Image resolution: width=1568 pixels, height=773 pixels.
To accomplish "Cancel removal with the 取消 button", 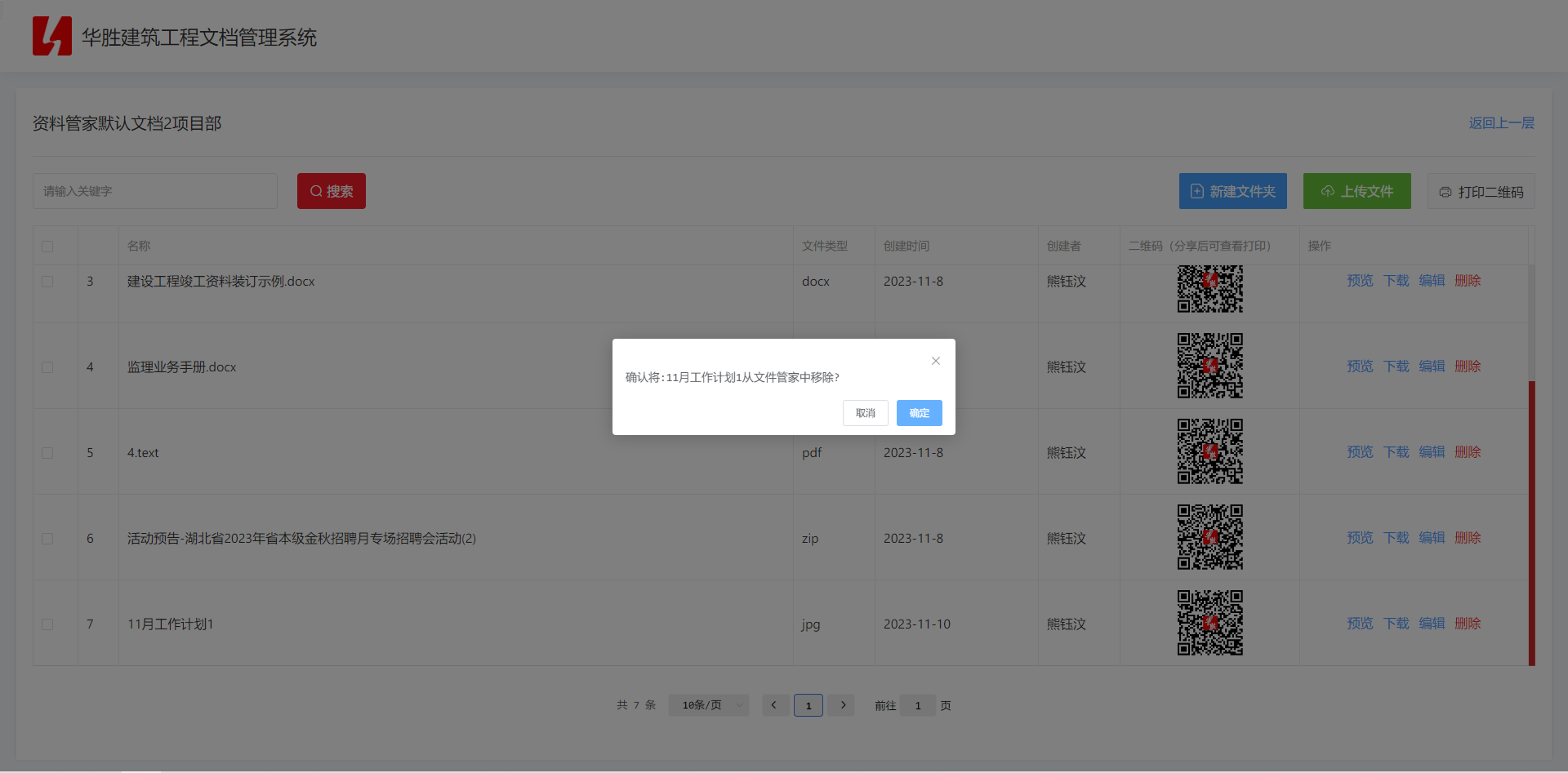I will click(x=866, y=413).
